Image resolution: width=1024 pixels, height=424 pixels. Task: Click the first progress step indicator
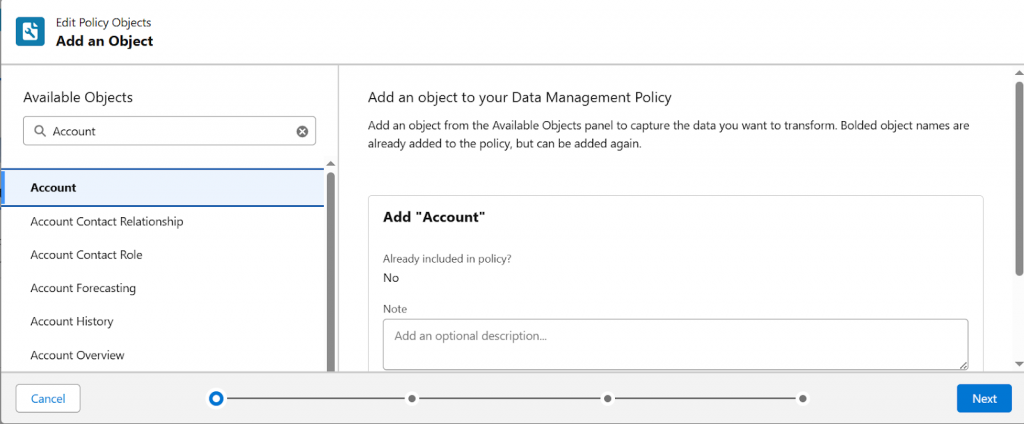(216, 398)
